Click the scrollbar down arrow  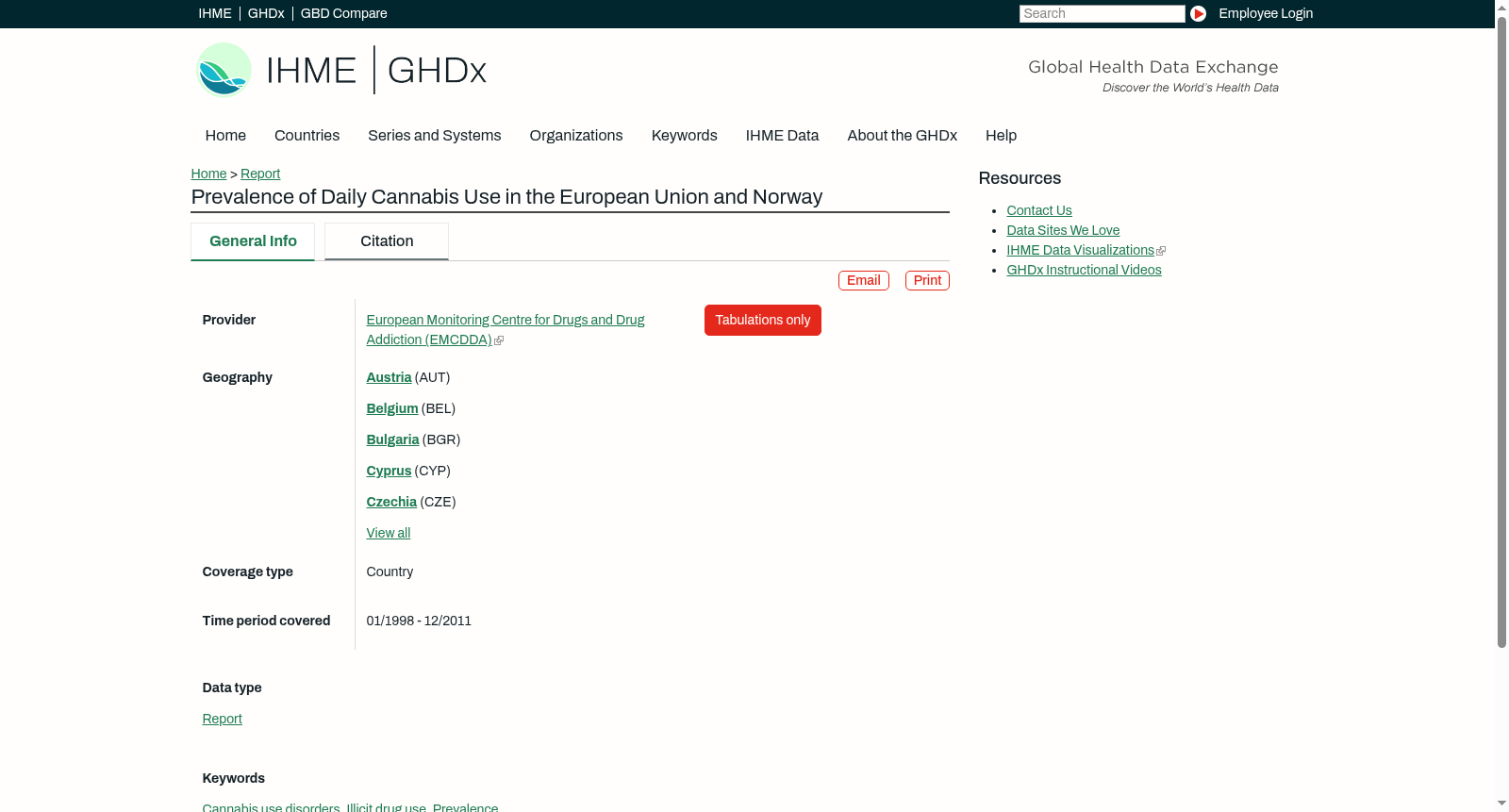[1501, 804]
